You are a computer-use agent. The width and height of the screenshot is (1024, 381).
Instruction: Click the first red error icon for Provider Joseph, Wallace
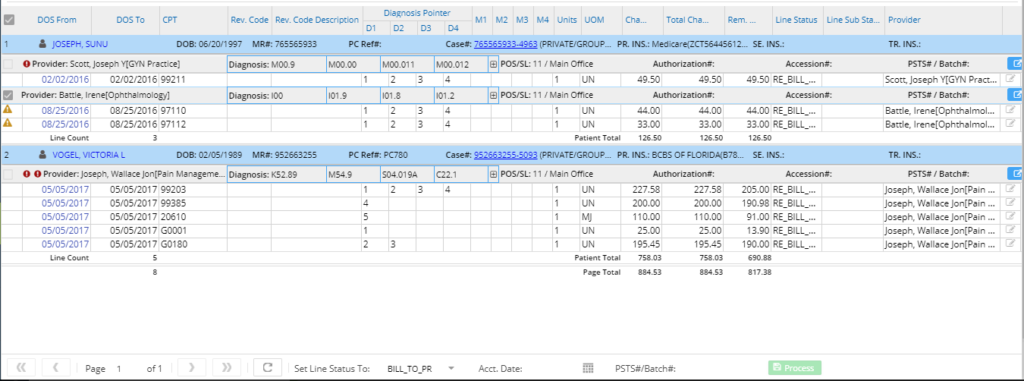pyautogui.click(x=27, y=174)
